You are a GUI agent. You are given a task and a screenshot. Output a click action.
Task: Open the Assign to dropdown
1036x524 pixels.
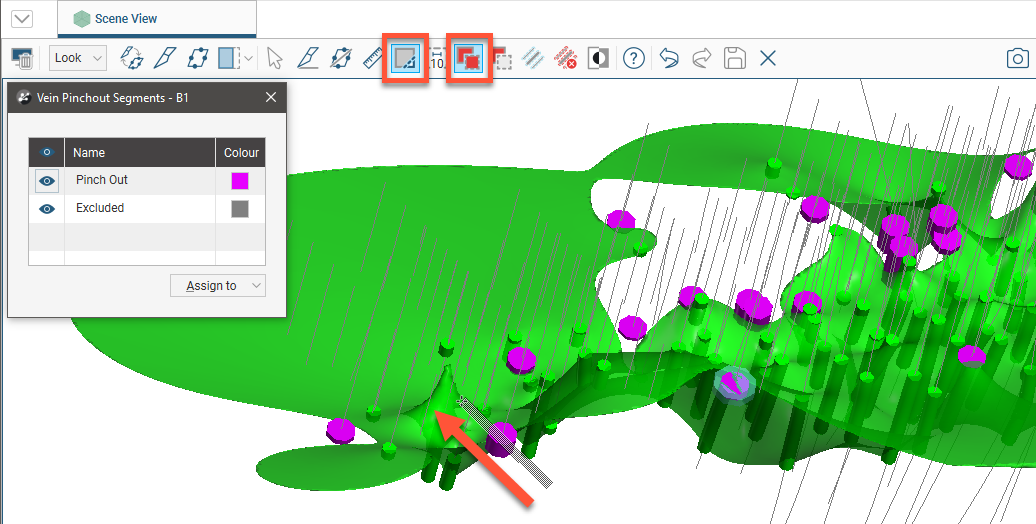[x=217, y=286]
